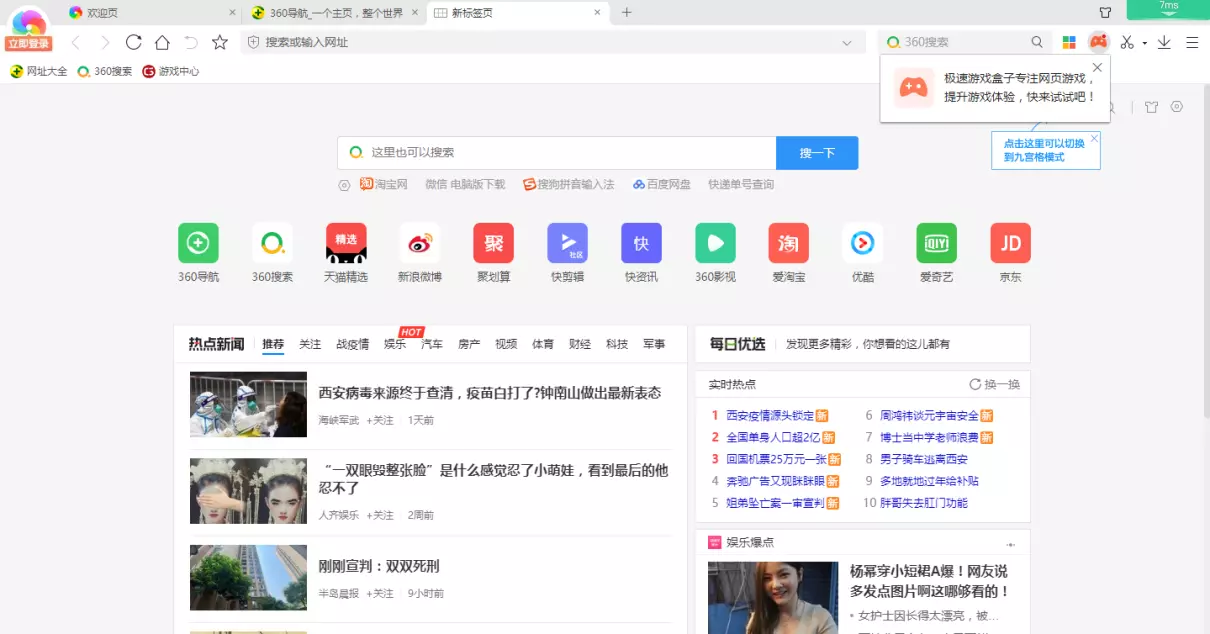Open the hamburger main menu
This screenshot has width=1210, height=634.
pos(1192,42)
